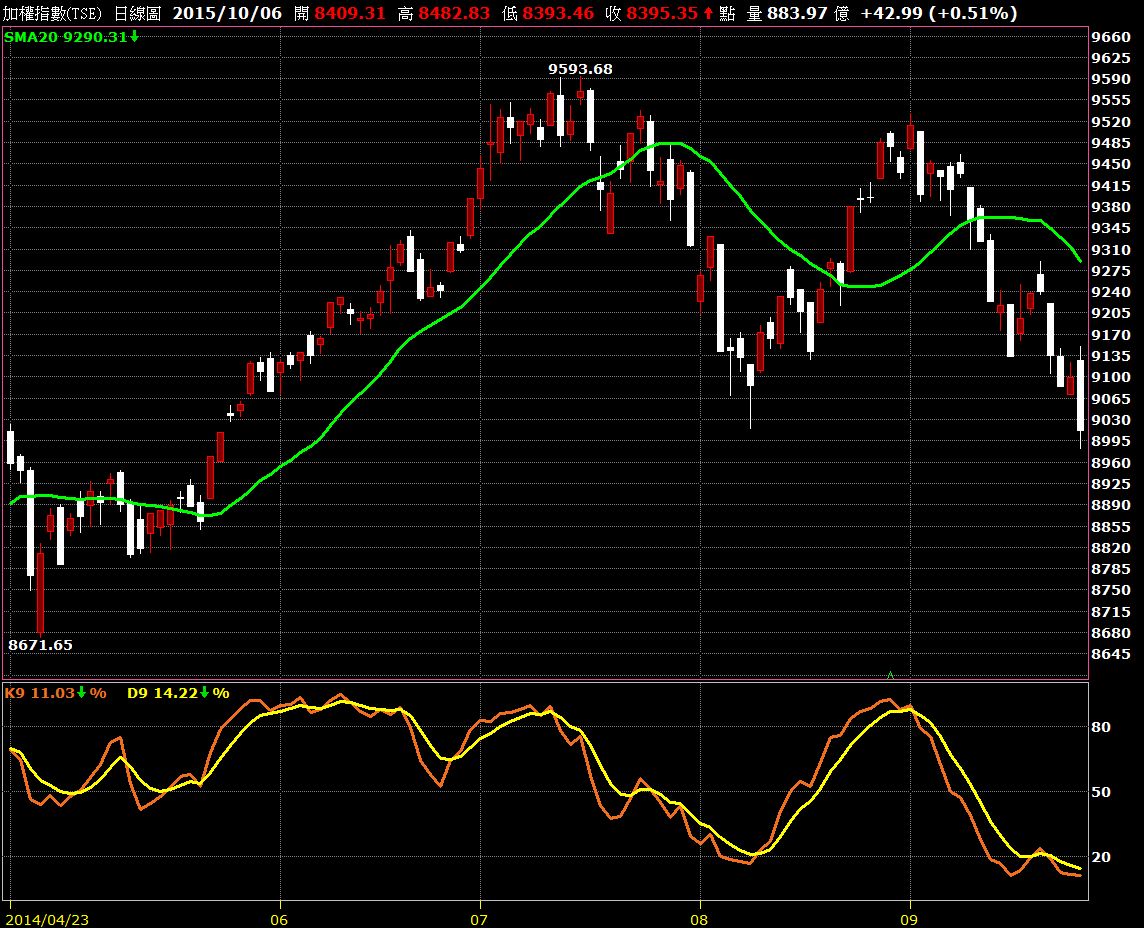
Task: Click the 8960 price axis label
Action: point(1111,462)
